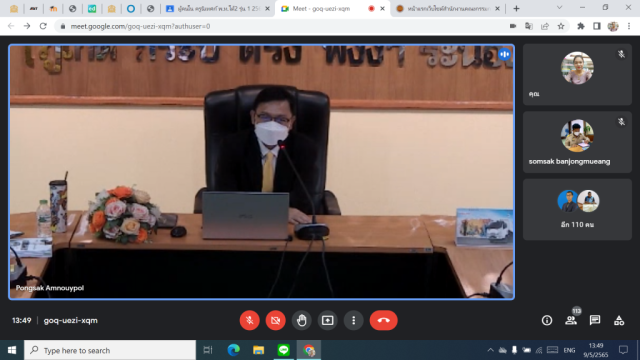The height and width of the screenshot is (360, 640).
Task: Click the share this page icon
Action: (x=545, y=26)
